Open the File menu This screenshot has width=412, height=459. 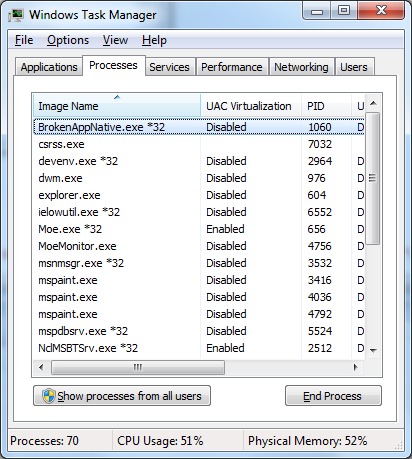(24, 40)
